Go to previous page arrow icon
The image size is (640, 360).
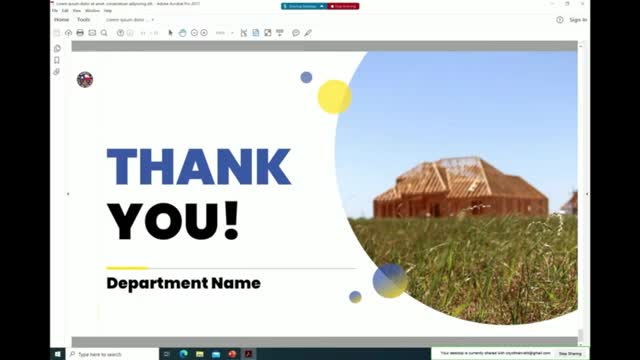(x=120, y=33)
